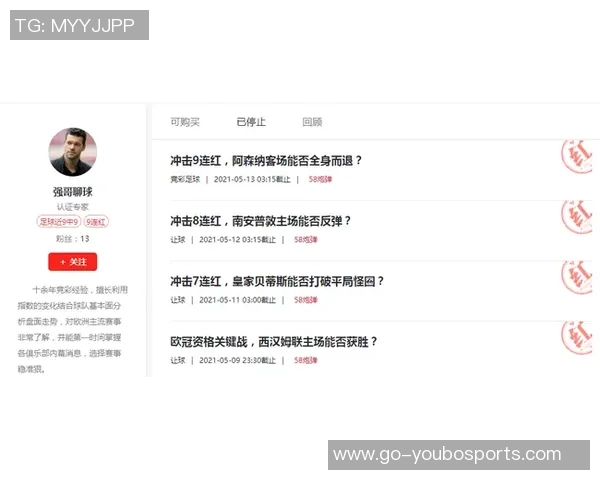Click the 让球 label under West Ham article
This screenshot has width=600, height=480.
178,360
